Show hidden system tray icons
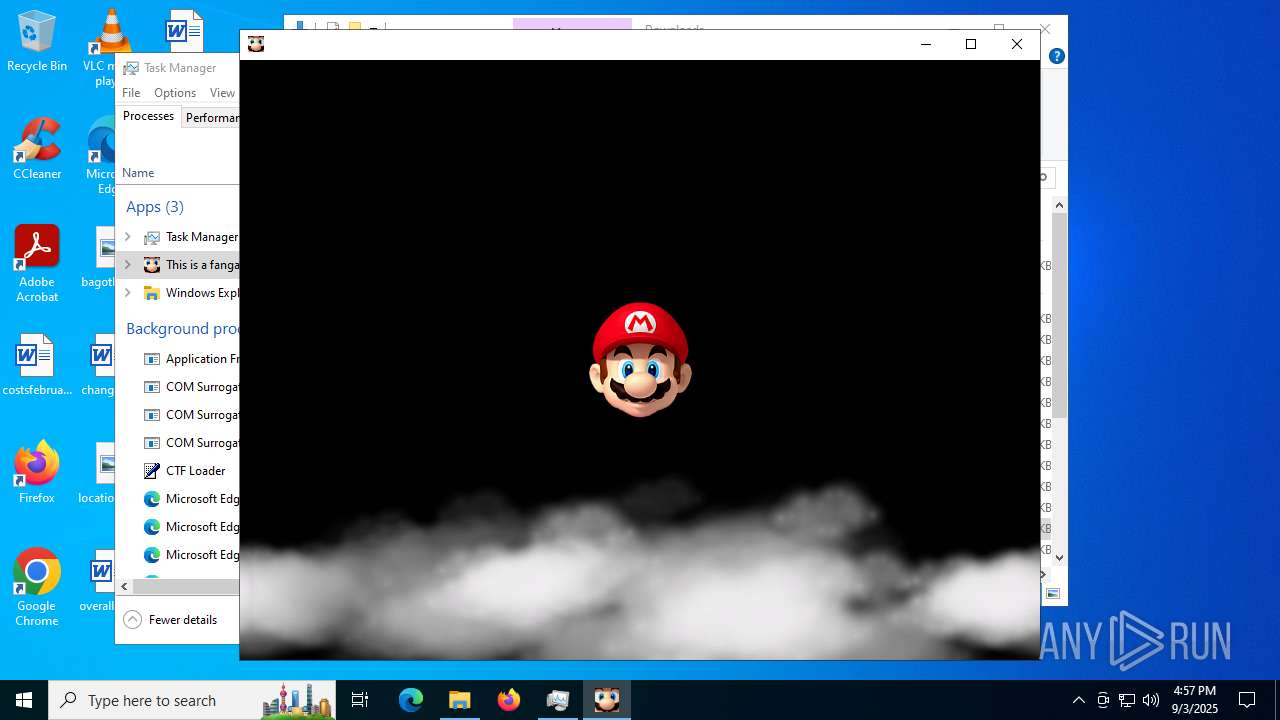The height and width of the screenshot is (720, 1280). point(1078,700)
